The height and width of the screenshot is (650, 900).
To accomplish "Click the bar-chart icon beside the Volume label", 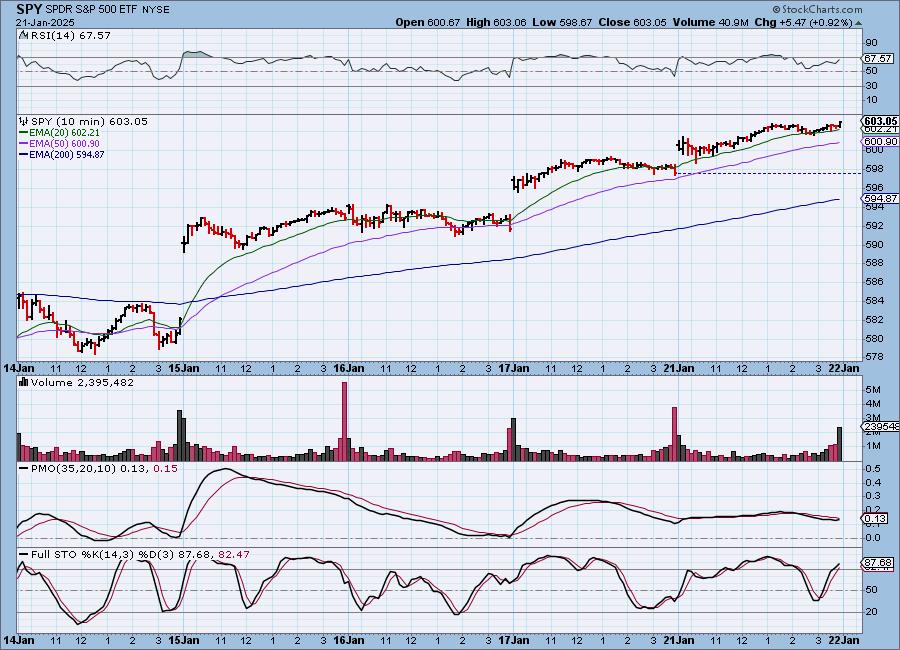I will click(24, 382).
